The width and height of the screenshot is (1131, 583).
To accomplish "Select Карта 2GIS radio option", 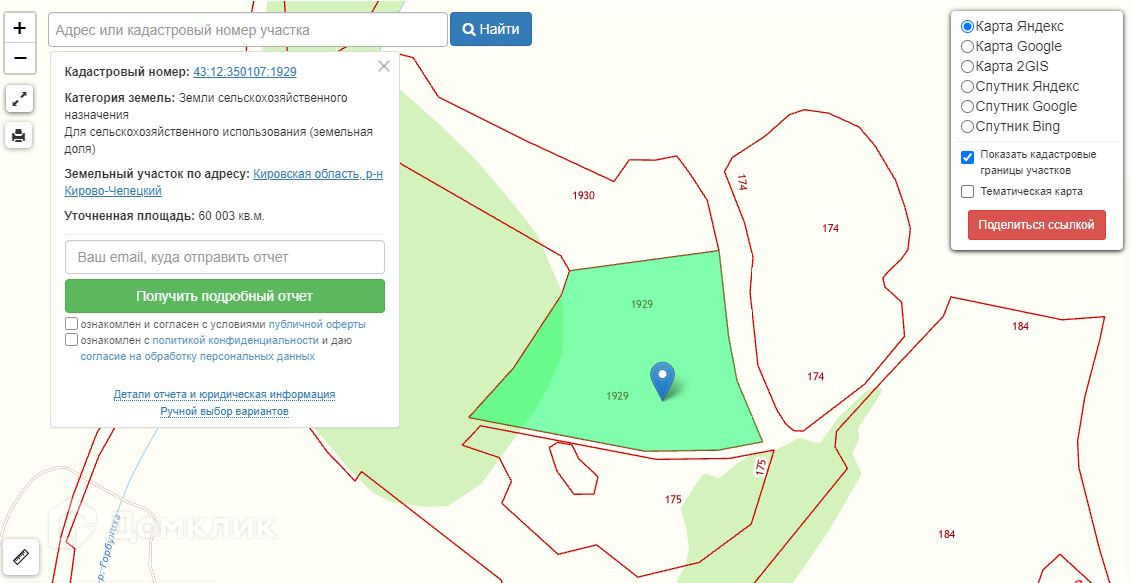I will [x=967, y=66].
